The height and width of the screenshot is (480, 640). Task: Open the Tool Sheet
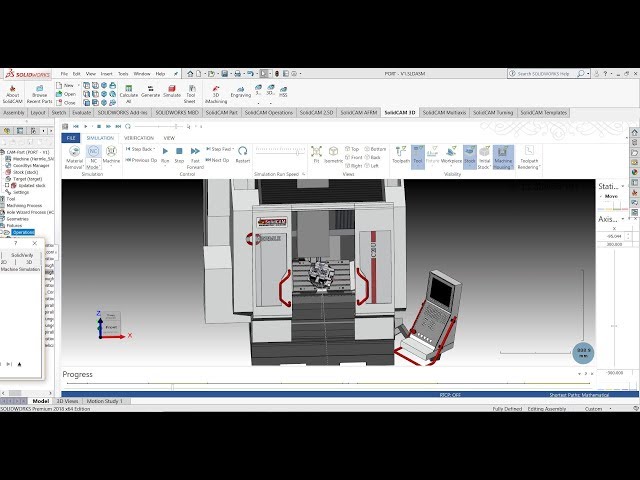[x=191, y=94]
